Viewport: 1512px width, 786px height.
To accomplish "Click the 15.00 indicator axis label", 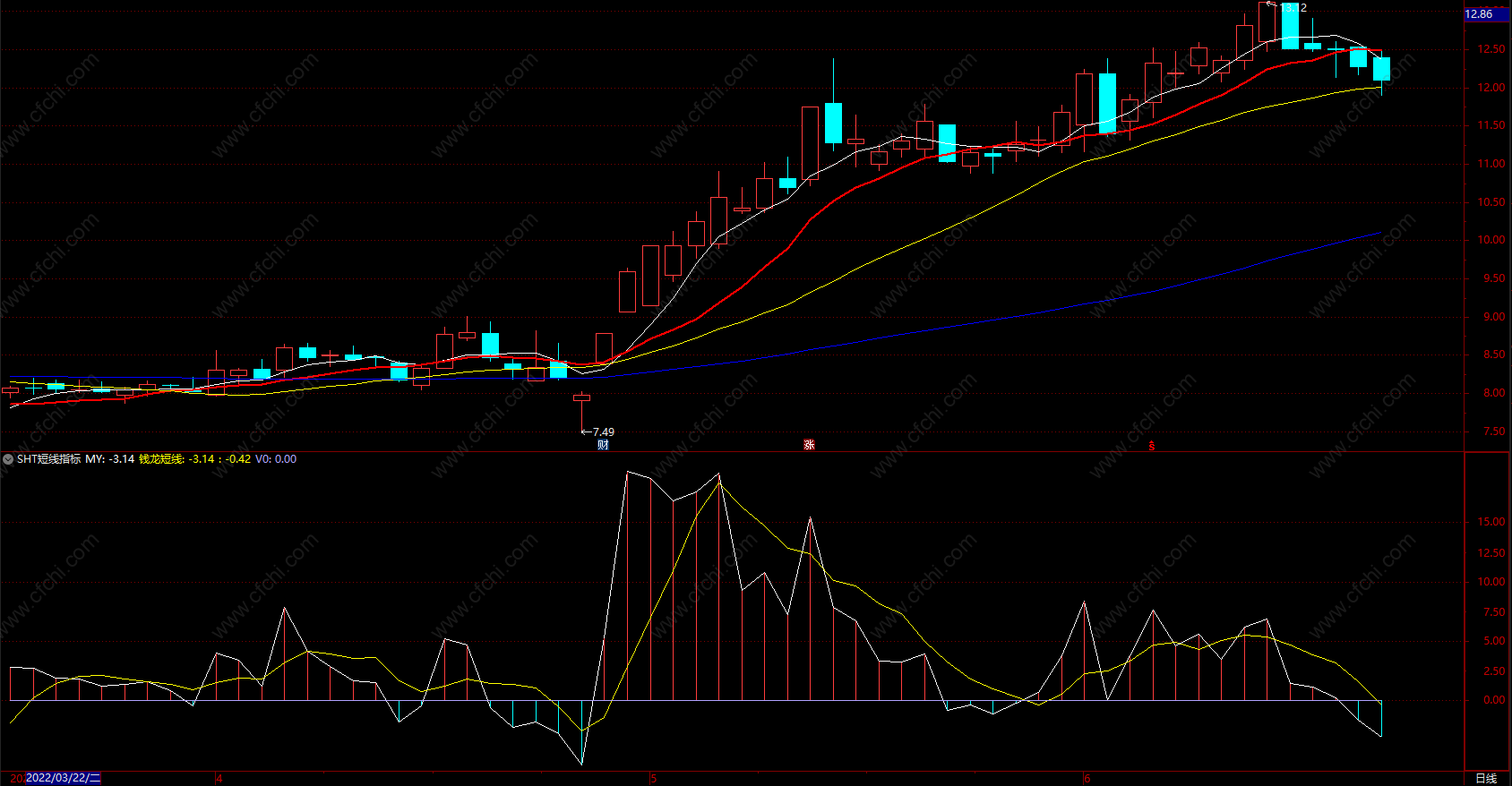I will (x=1491, y=522).
